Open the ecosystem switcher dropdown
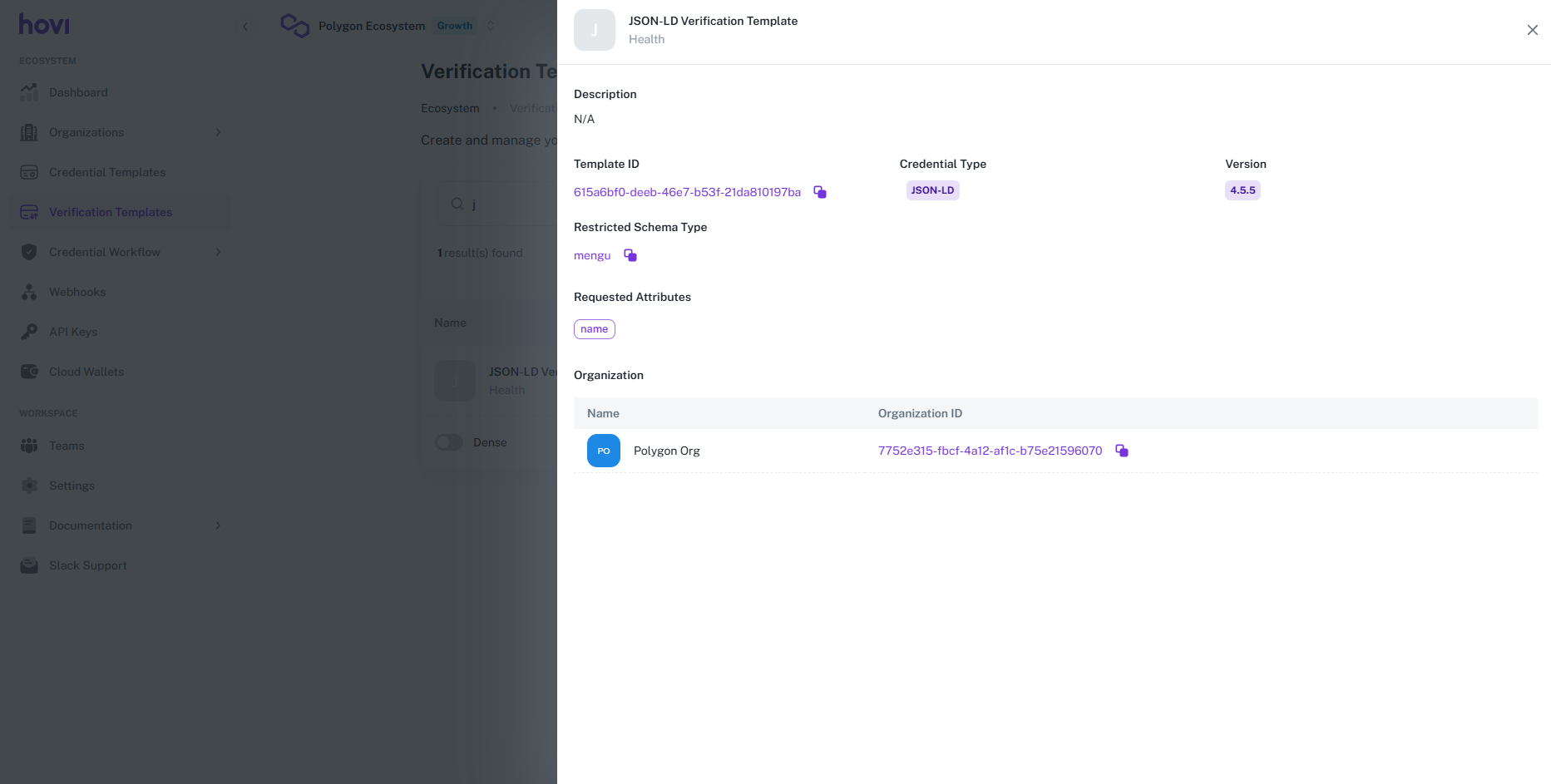Screen dimensions: 1551x784 (491, 26)
